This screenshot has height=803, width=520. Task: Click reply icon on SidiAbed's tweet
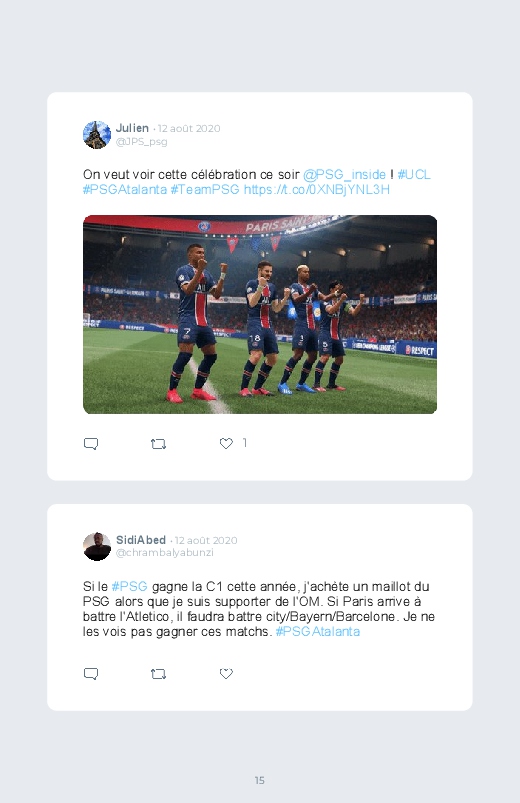(x=91, y=673)
